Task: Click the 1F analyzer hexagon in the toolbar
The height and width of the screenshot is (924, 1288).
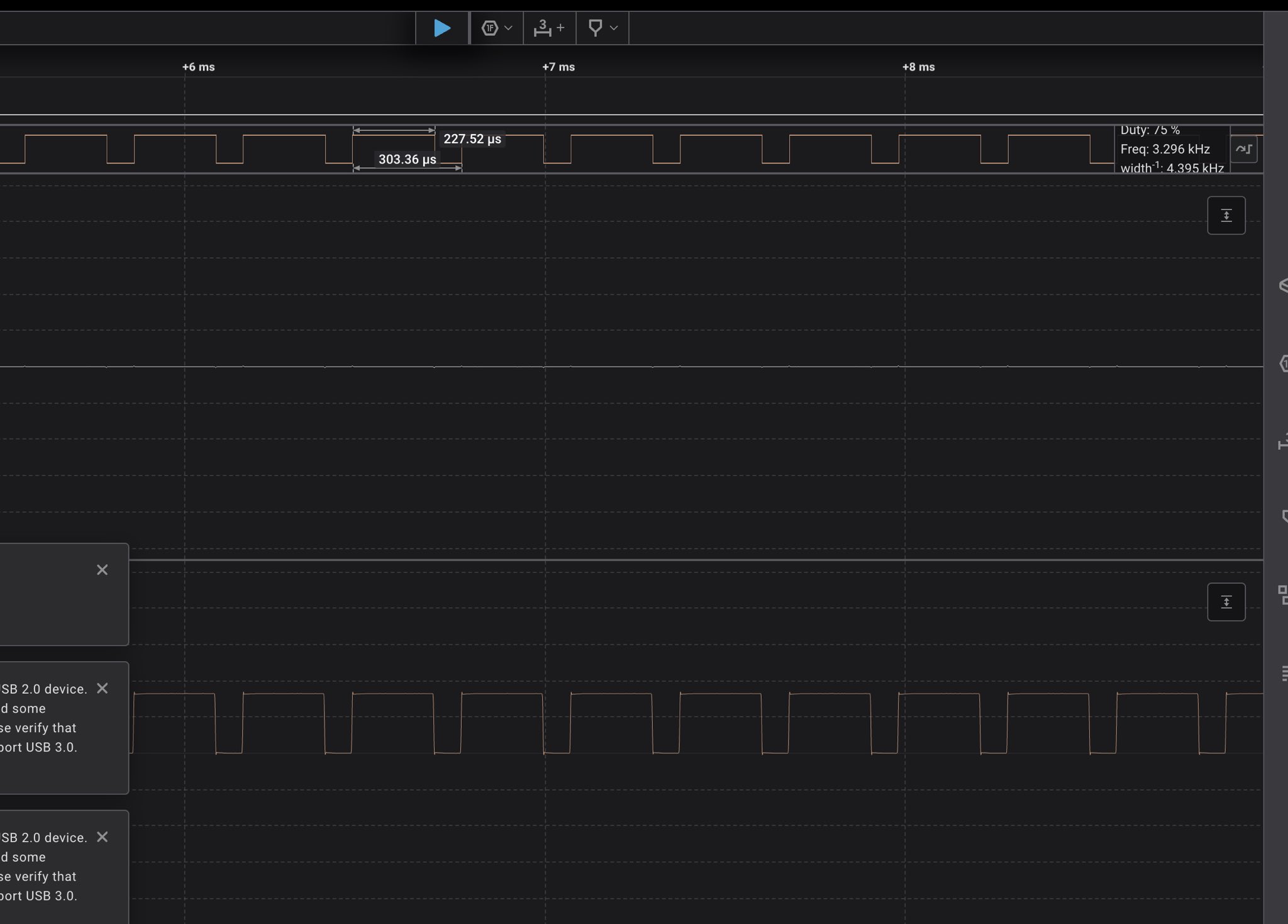Action: coord(491,28)
